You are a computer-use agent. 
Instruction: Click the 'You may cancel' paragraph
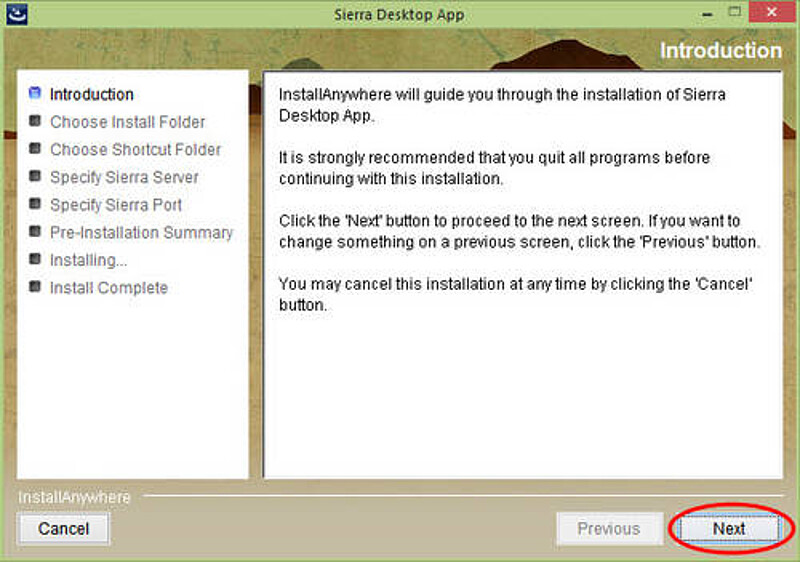[x=515, y=294]
